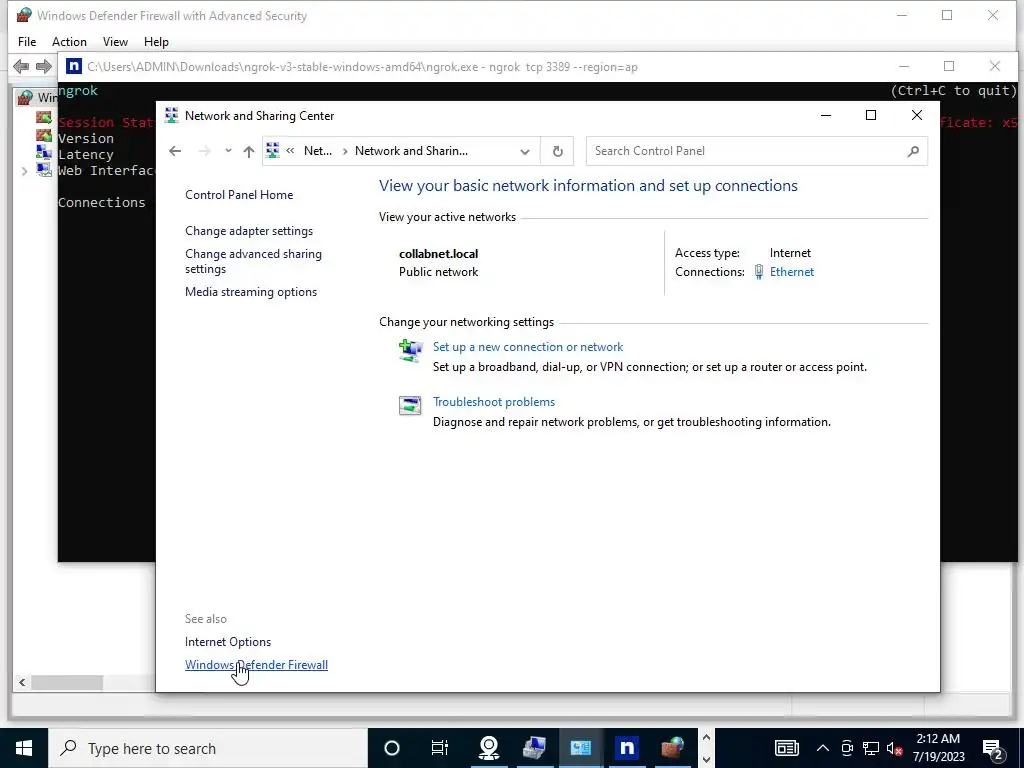Open Media streaming options
This screenshot has width=1024, height=768.
251,292
